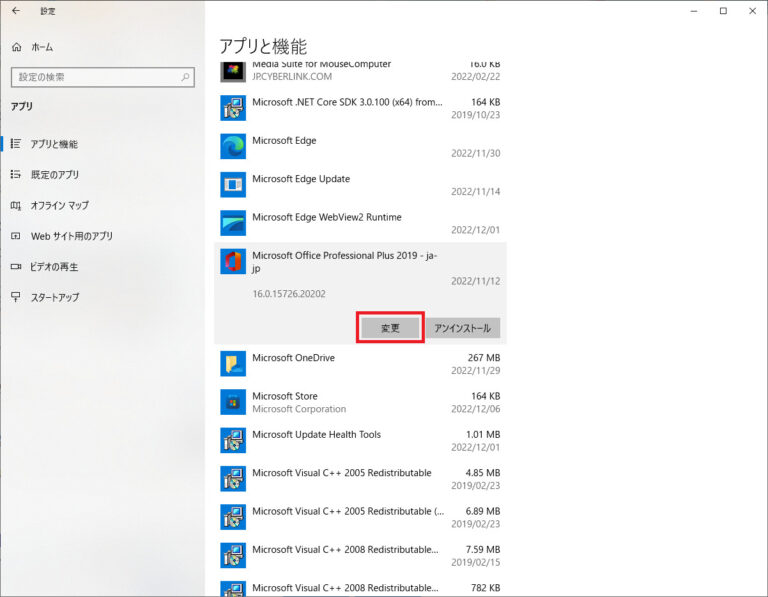Click the Microsoft Edge WebView2 Runtime icon
Screen dimensions: 768x597
pos(232,223)
